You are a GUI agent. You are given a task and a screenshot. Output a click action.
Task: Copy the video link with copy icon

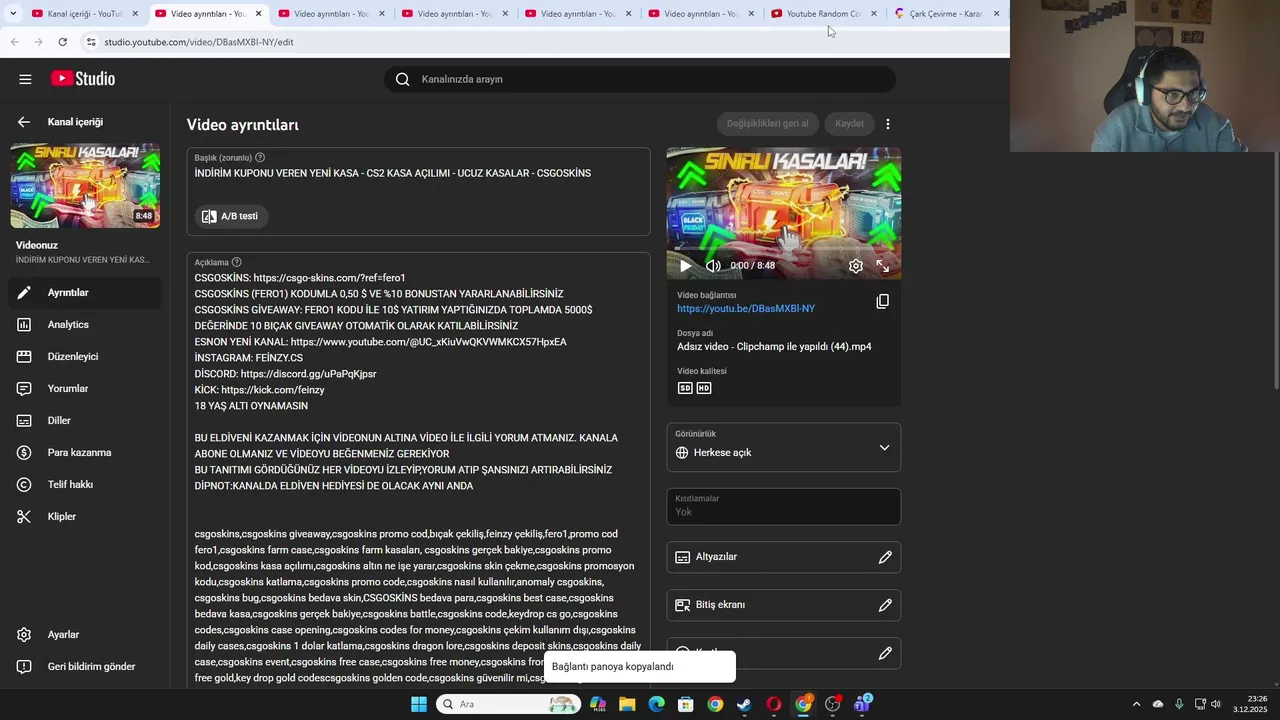[883, 301]
